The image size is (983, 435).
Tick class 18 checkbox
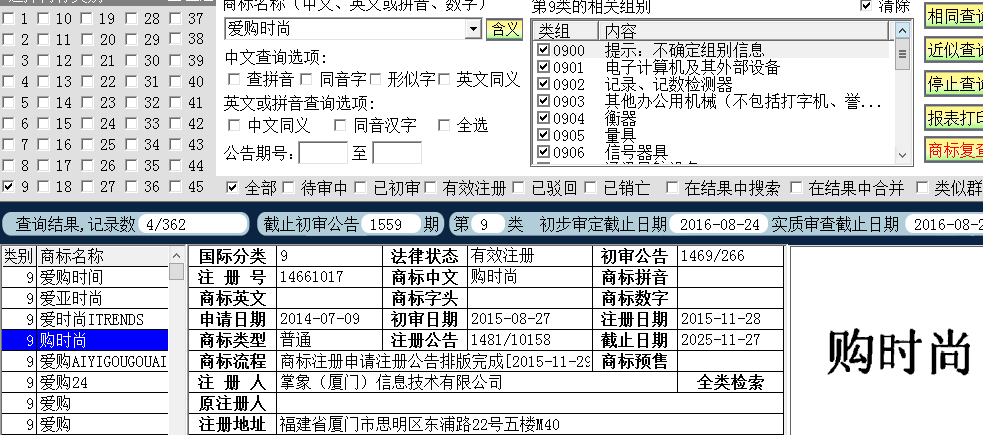(43, 186)
